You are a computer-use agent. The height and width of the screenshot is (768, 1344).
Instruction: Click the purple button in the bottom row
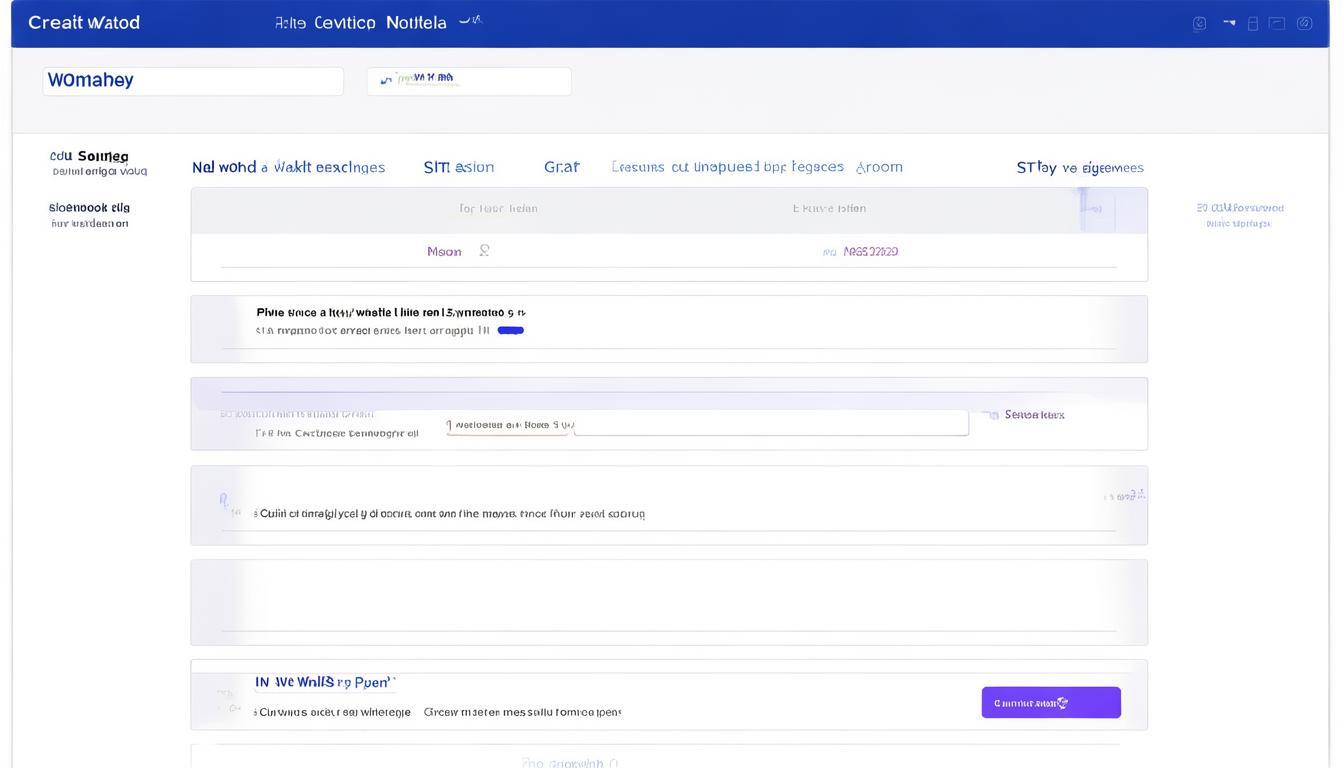click(x=1050, y=703)
